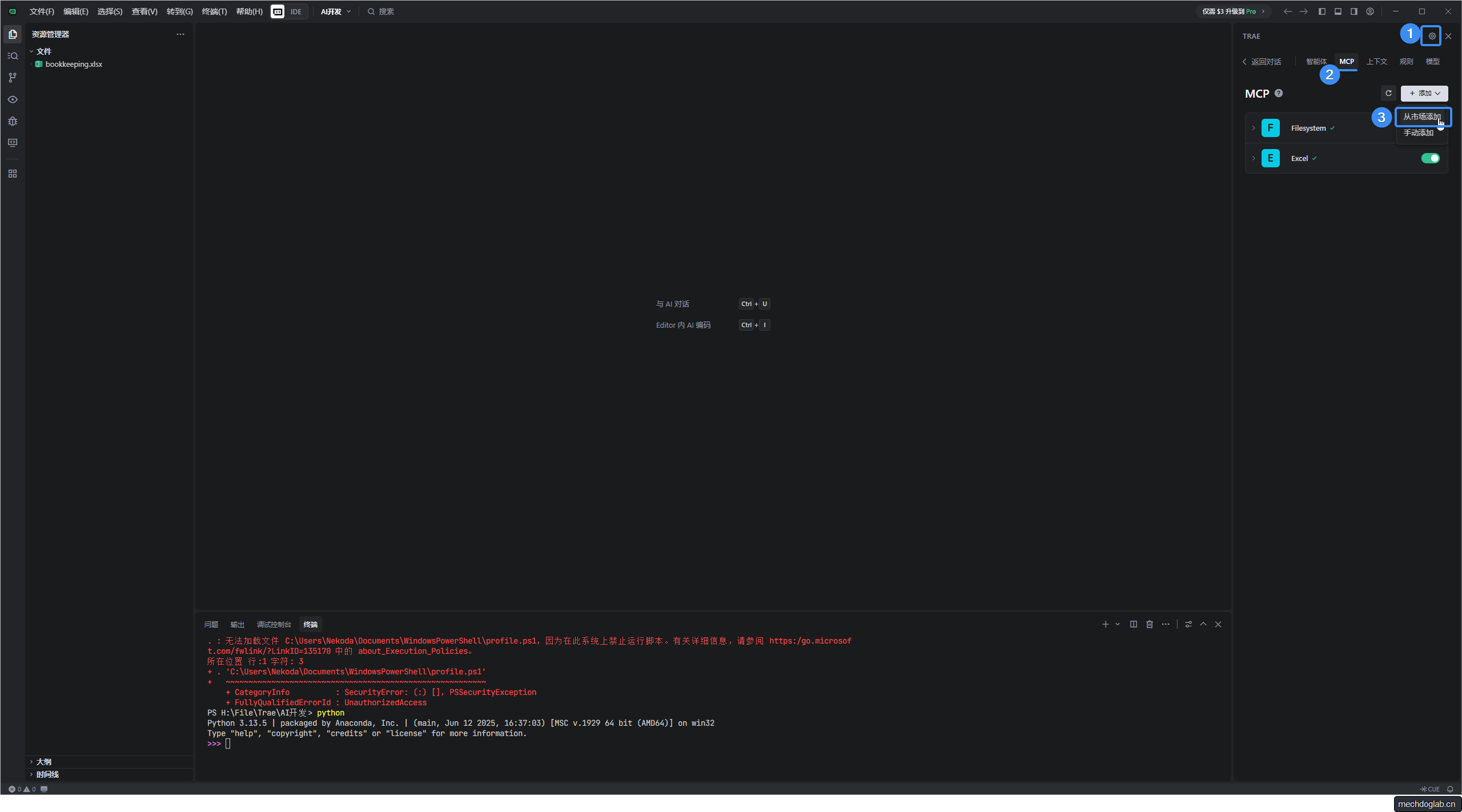Kill terminal with the trash icon
This screenshot has width=1462, height=812.
1150,624
